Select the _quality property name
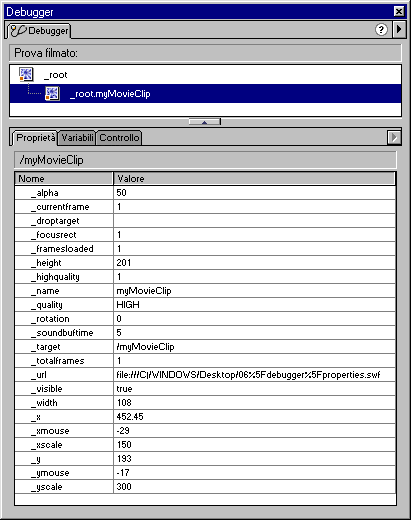The image size is (411, 520). point(47,305)
